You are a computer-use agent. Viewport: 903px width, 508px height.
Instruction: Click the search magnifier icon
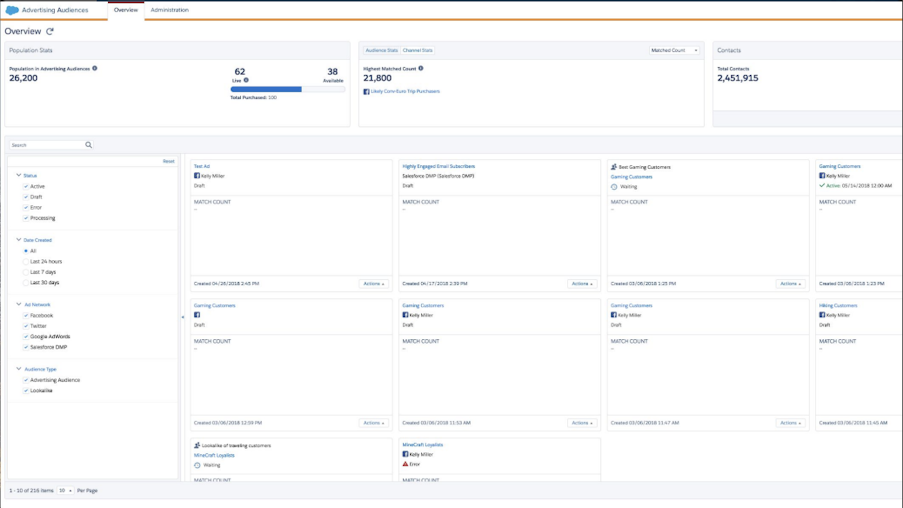pyautogui.click(x=89, y=145)
